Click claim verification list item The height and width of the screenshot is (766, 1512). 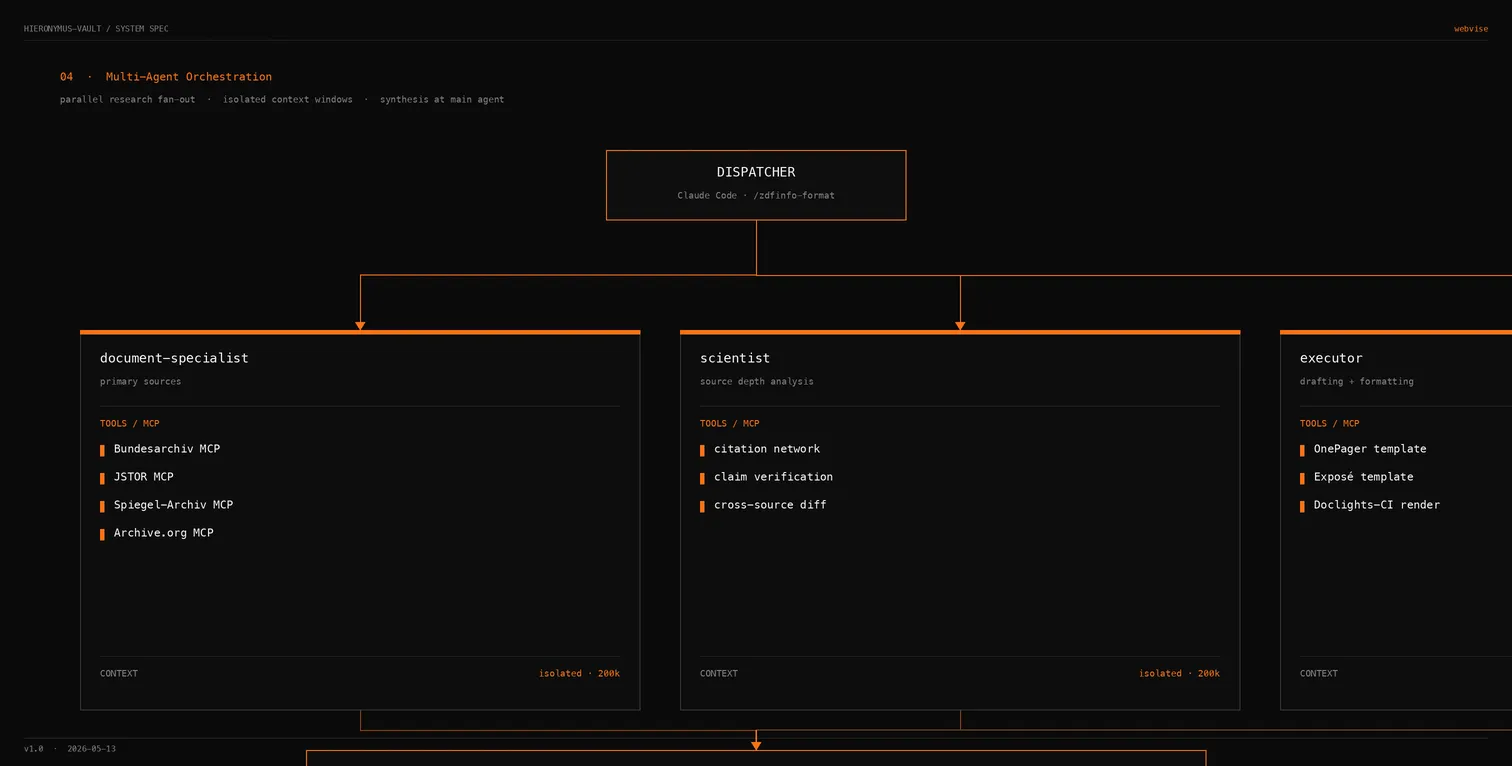(x=773, y=477)
